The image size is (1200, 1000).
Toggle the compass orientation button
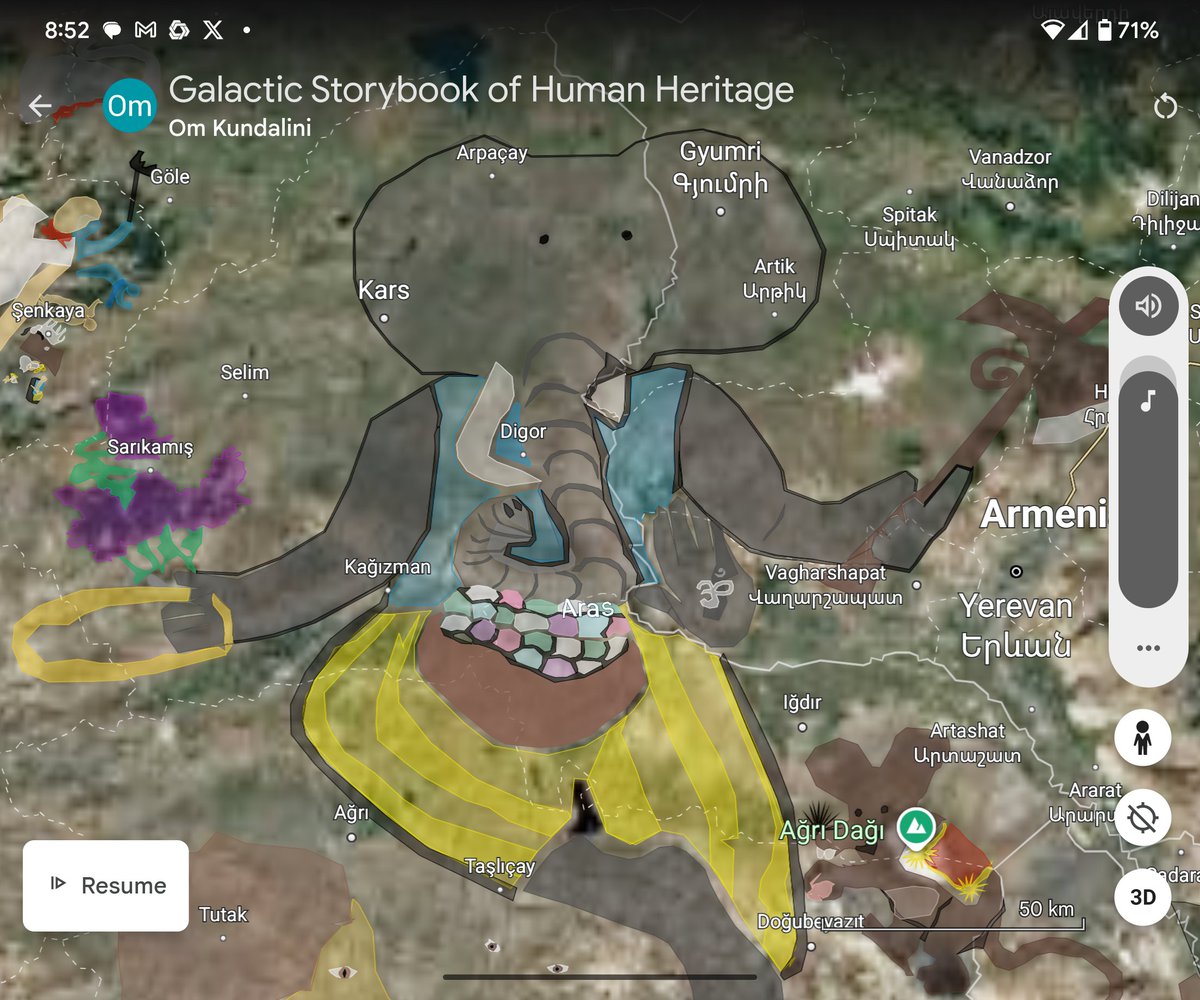(1143, 818)
